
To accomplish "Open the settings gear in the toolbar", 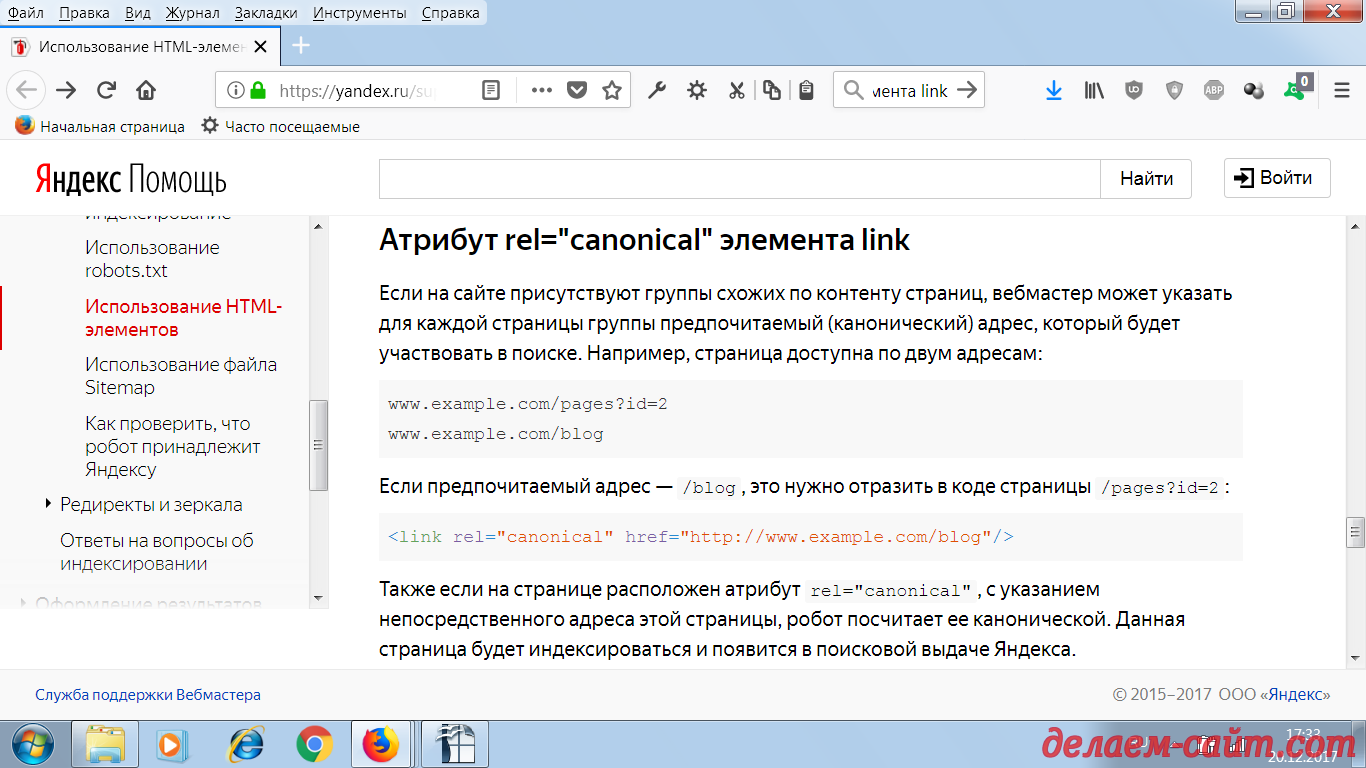I will (697, 90).
